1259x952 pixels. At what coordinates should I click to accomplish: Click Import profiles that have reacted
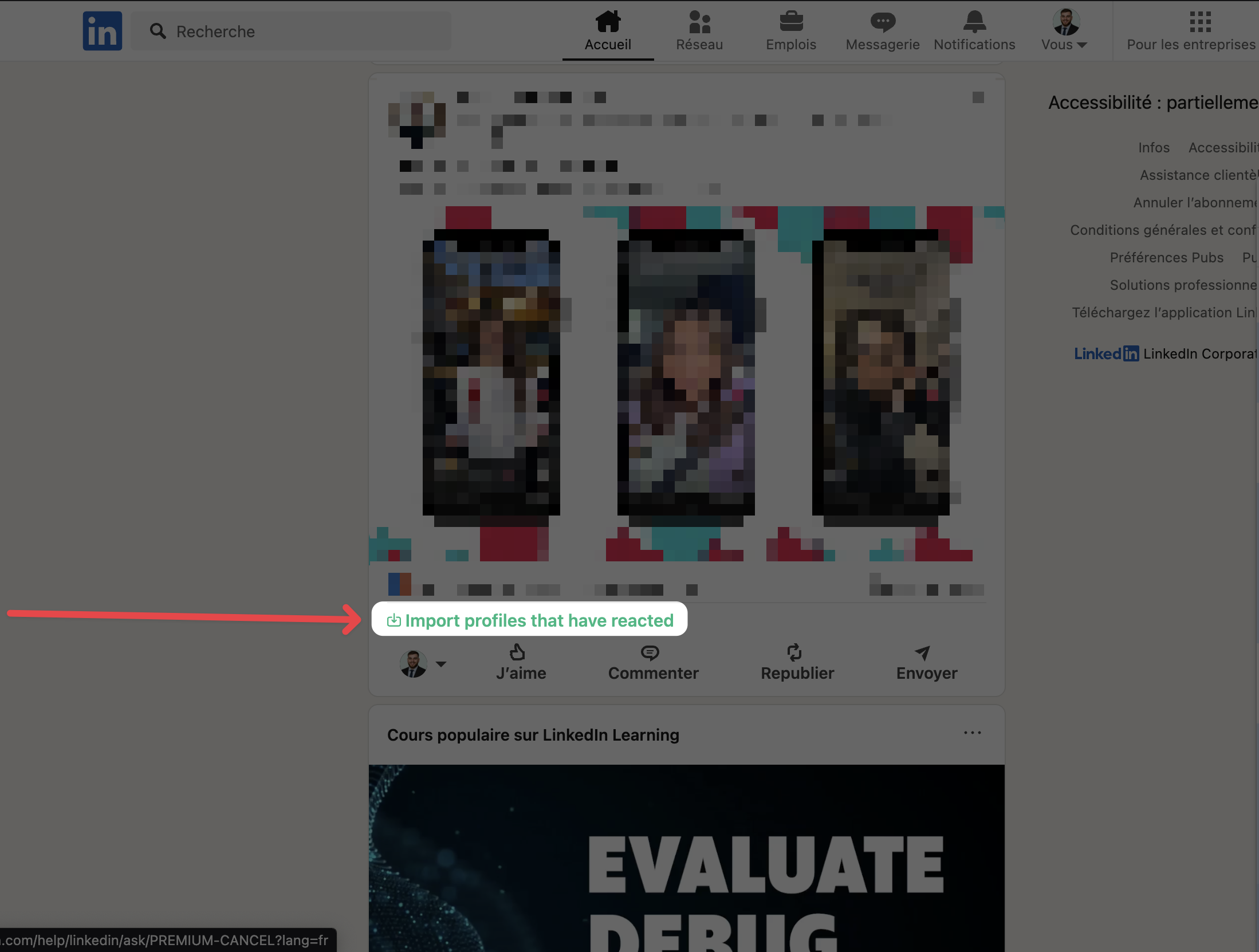530,620
